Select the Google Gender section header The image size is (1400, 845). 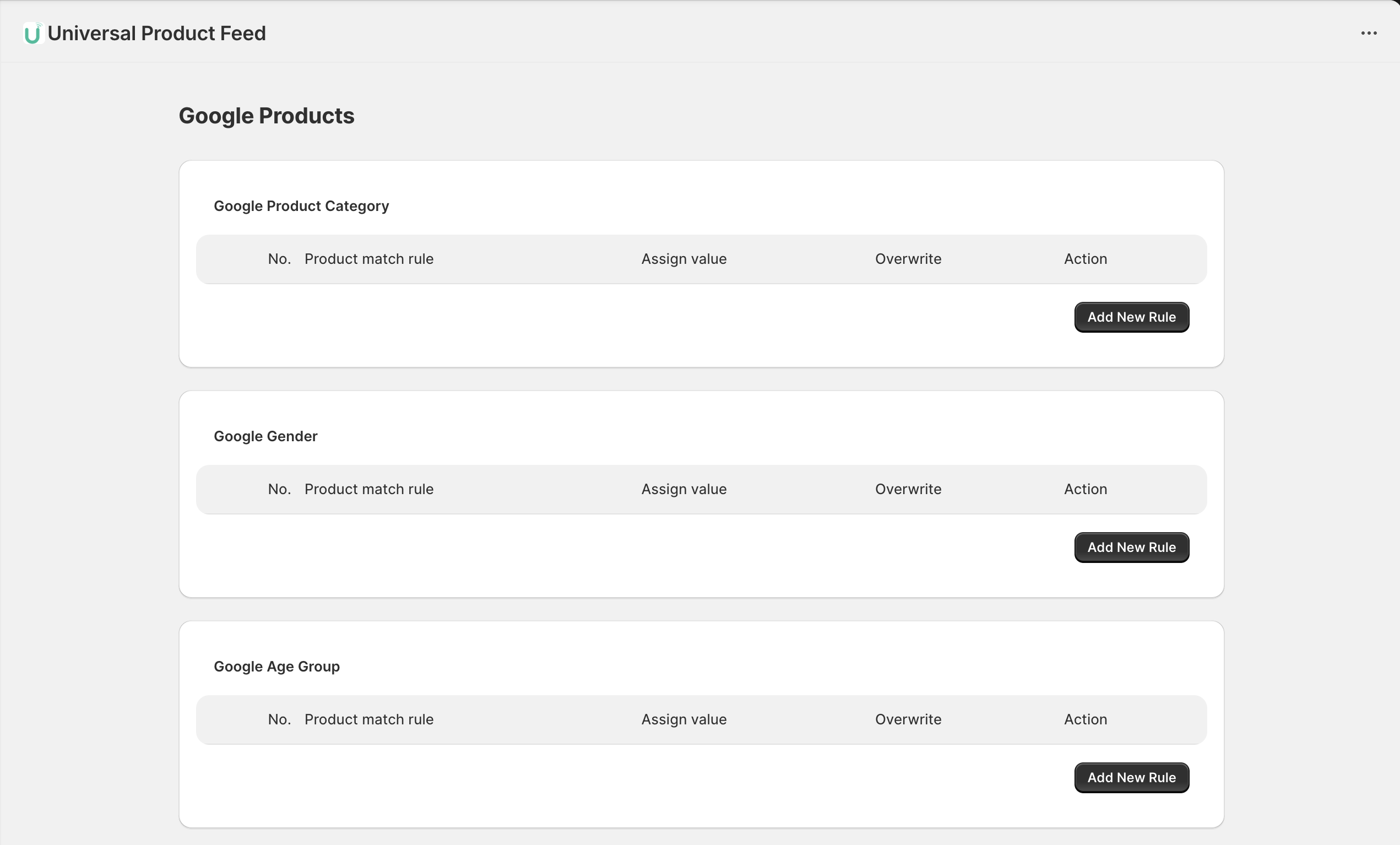coord(265,436)
